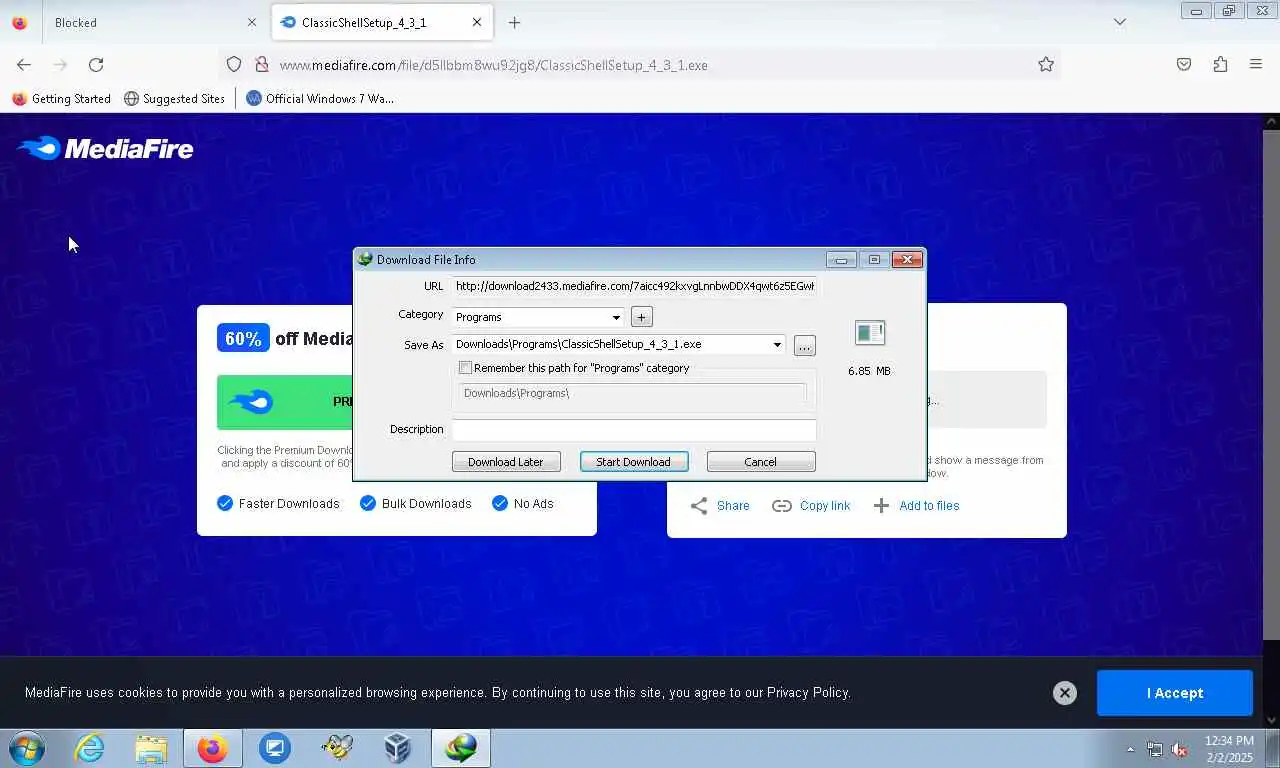Open Internet Download Manager taskbar icon

[460, 748]
